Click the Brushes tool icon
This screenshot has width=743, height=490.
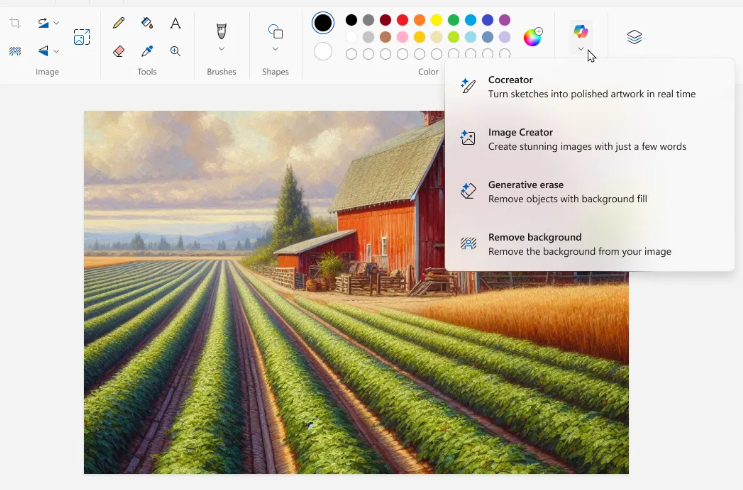221,31
